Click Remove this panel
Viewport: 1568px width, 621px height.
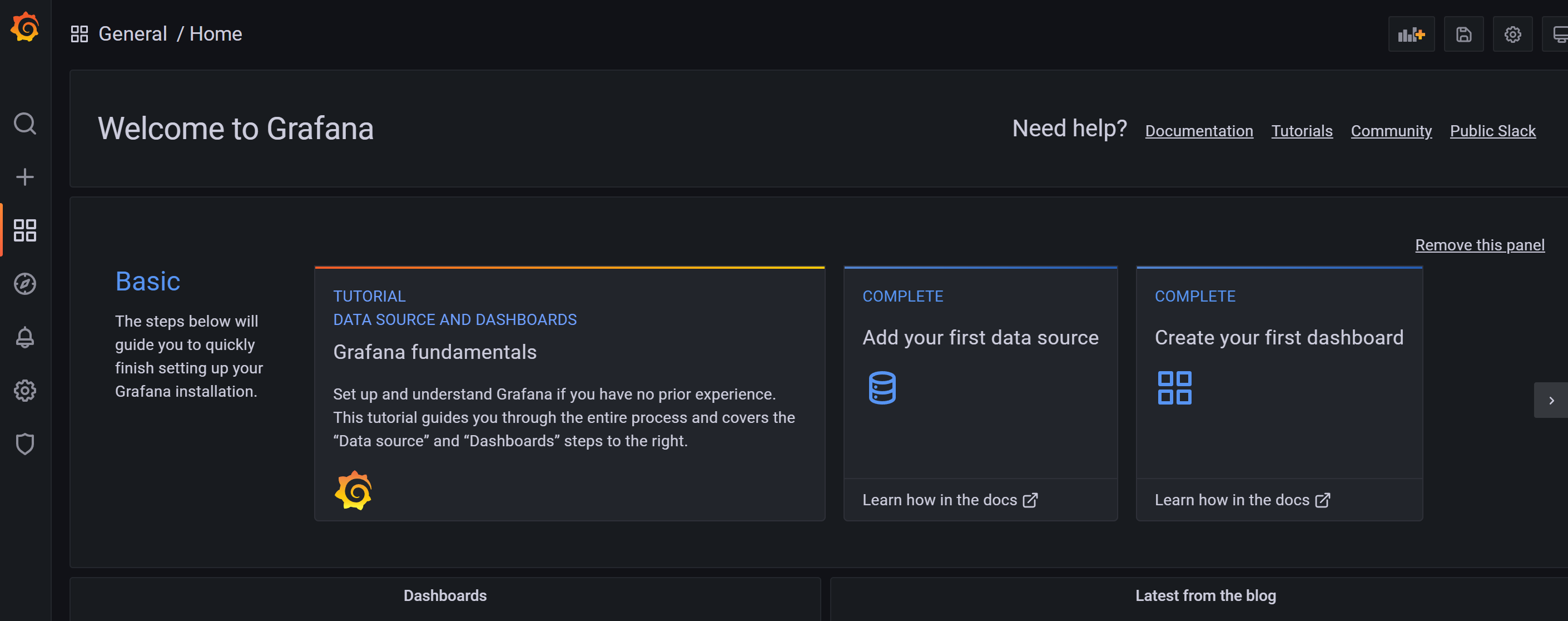tap(1479, 245)
